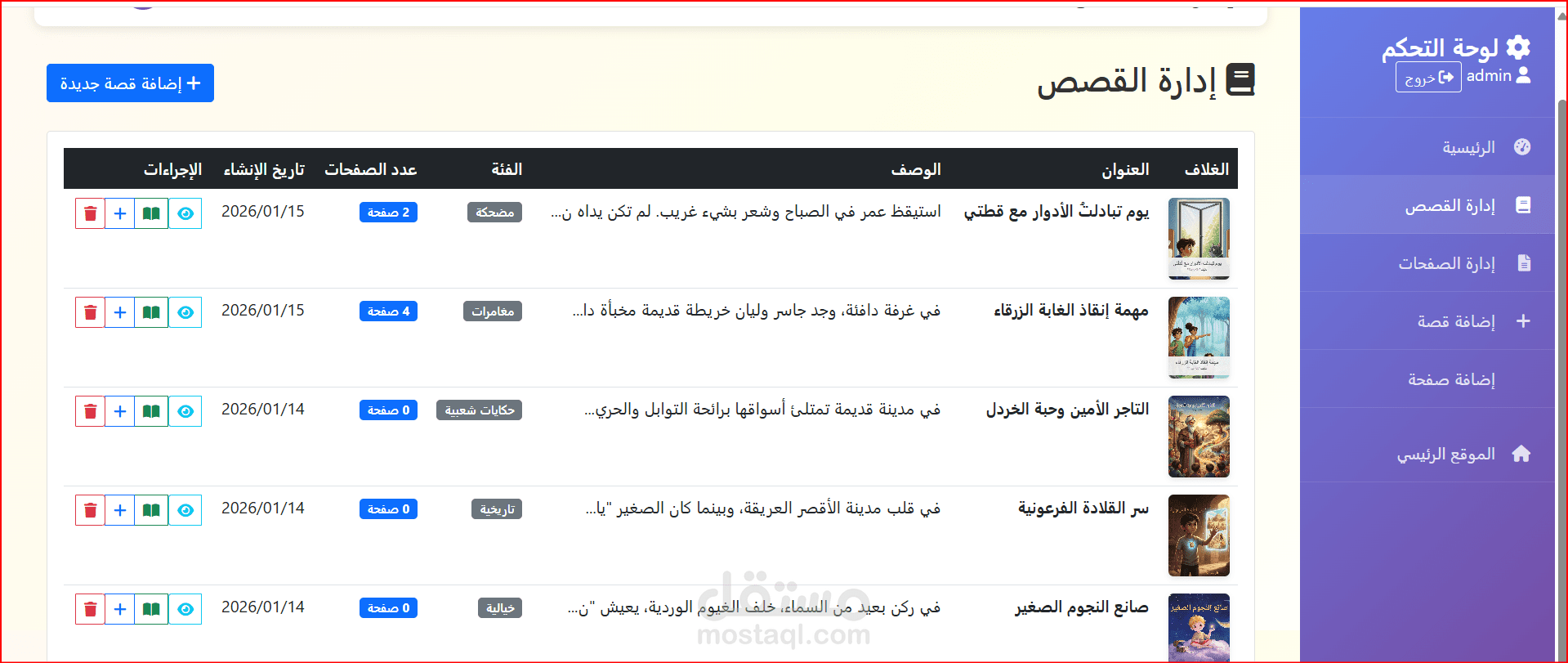1568x663 pixels.
Task: Select إدارة القصص sidebar item
Action: (x=1427, y=205)
